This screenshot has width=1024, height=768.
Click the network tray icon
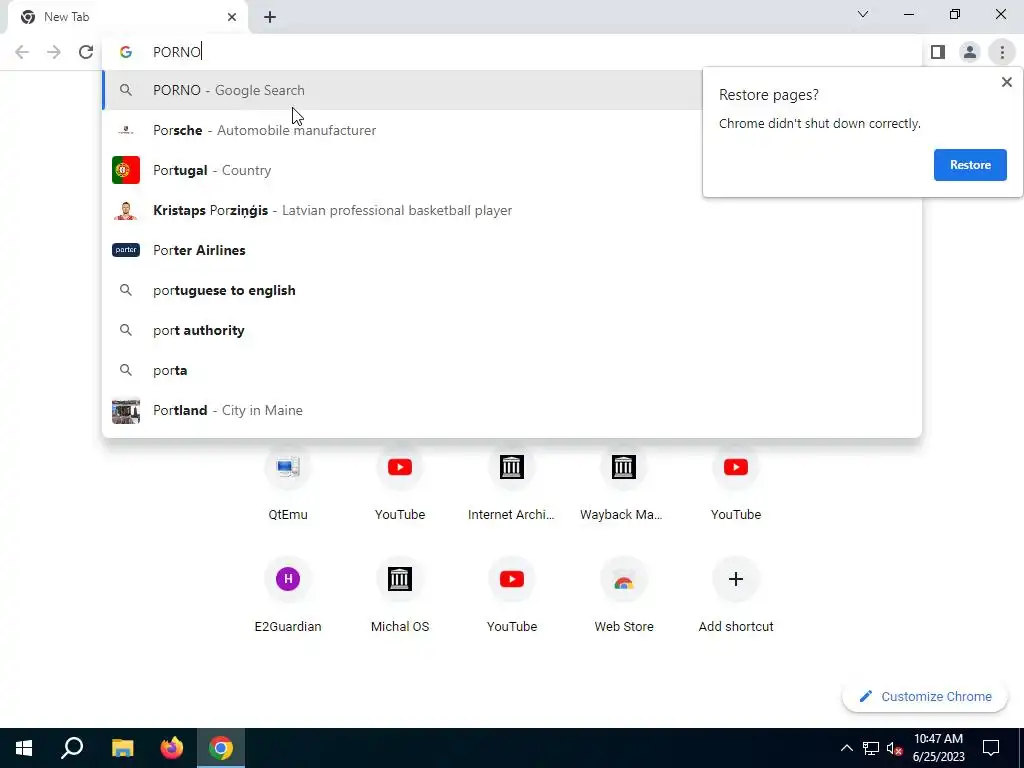(x=871, y=748)
